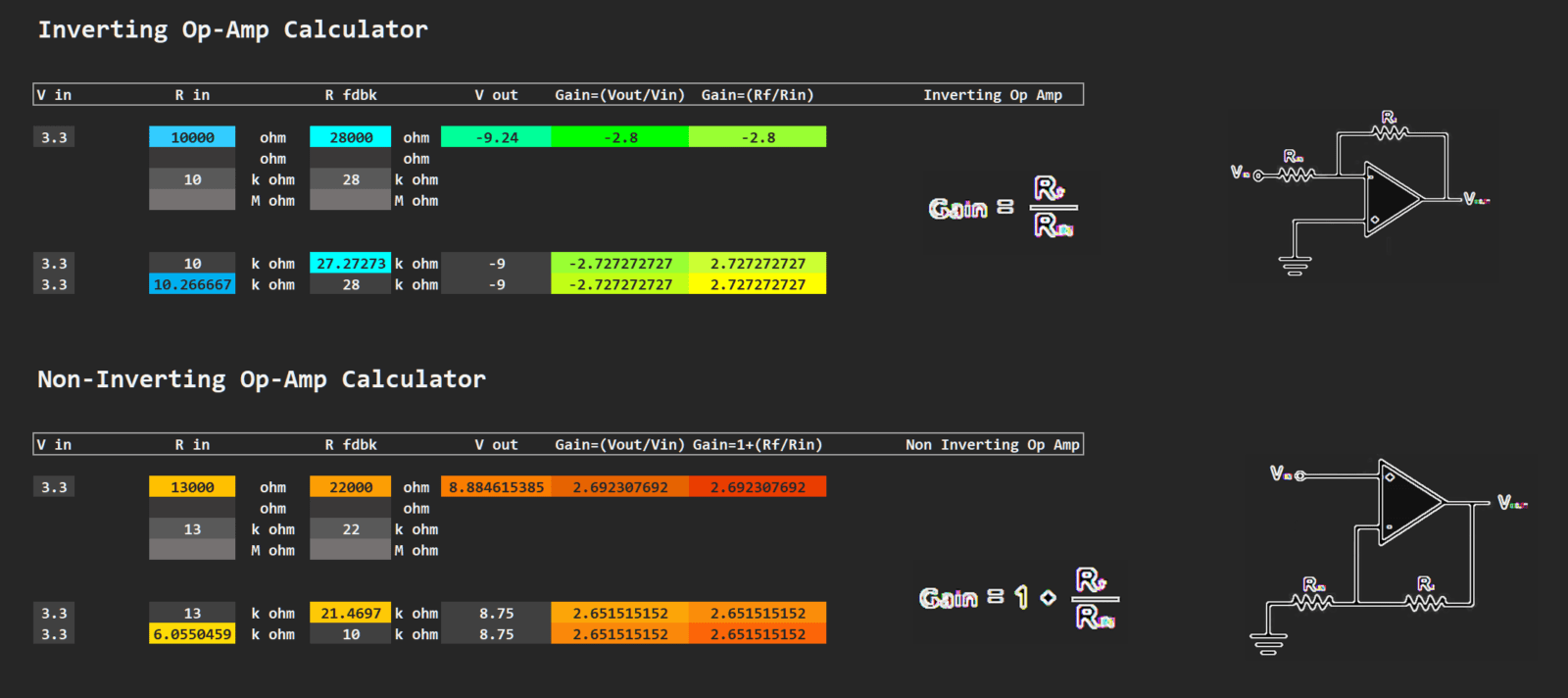This screenshot has height=698, width=1568.
Task: Click the Inverting Op Amp header label
Action: [993, 95]
